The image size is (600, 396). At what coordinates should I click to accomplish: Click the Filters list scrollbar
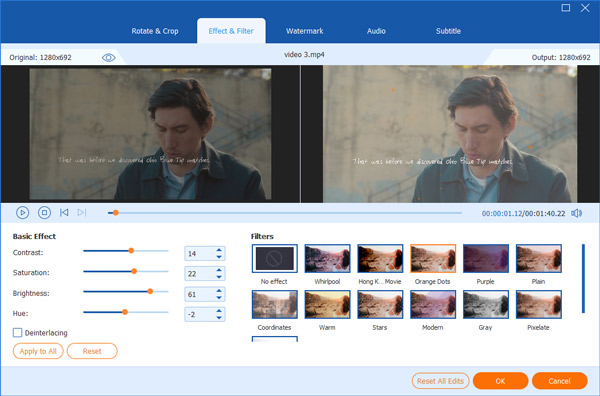(x=583, y=279)
